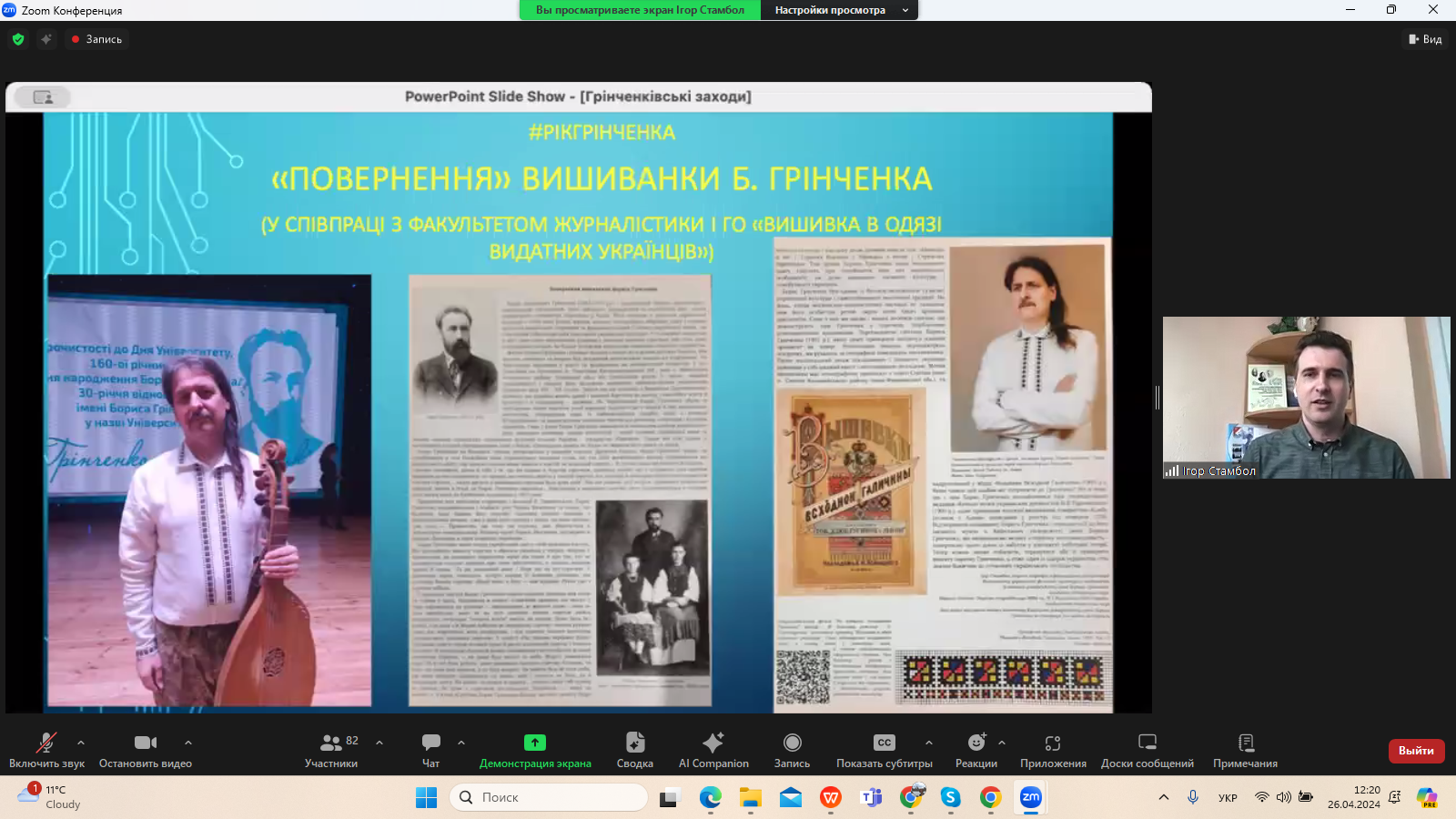Start recording with the Запись toolbar button

792,750
